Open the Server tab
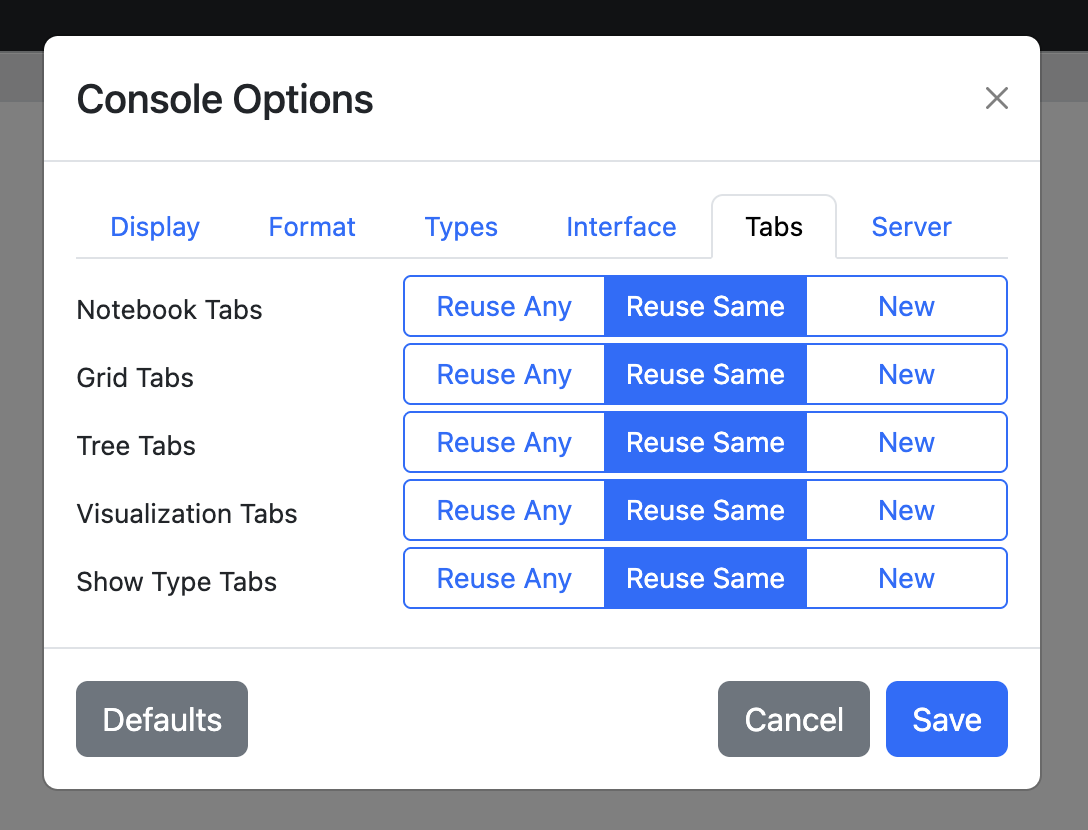Screen dimensions: 1088x830 911,227
